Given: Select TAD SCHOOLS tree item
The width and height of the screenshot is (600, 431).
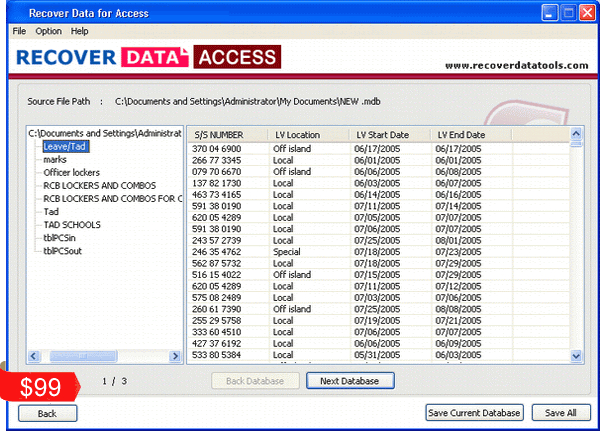Looking at the screenshot, I should click(x=73, y=225).
